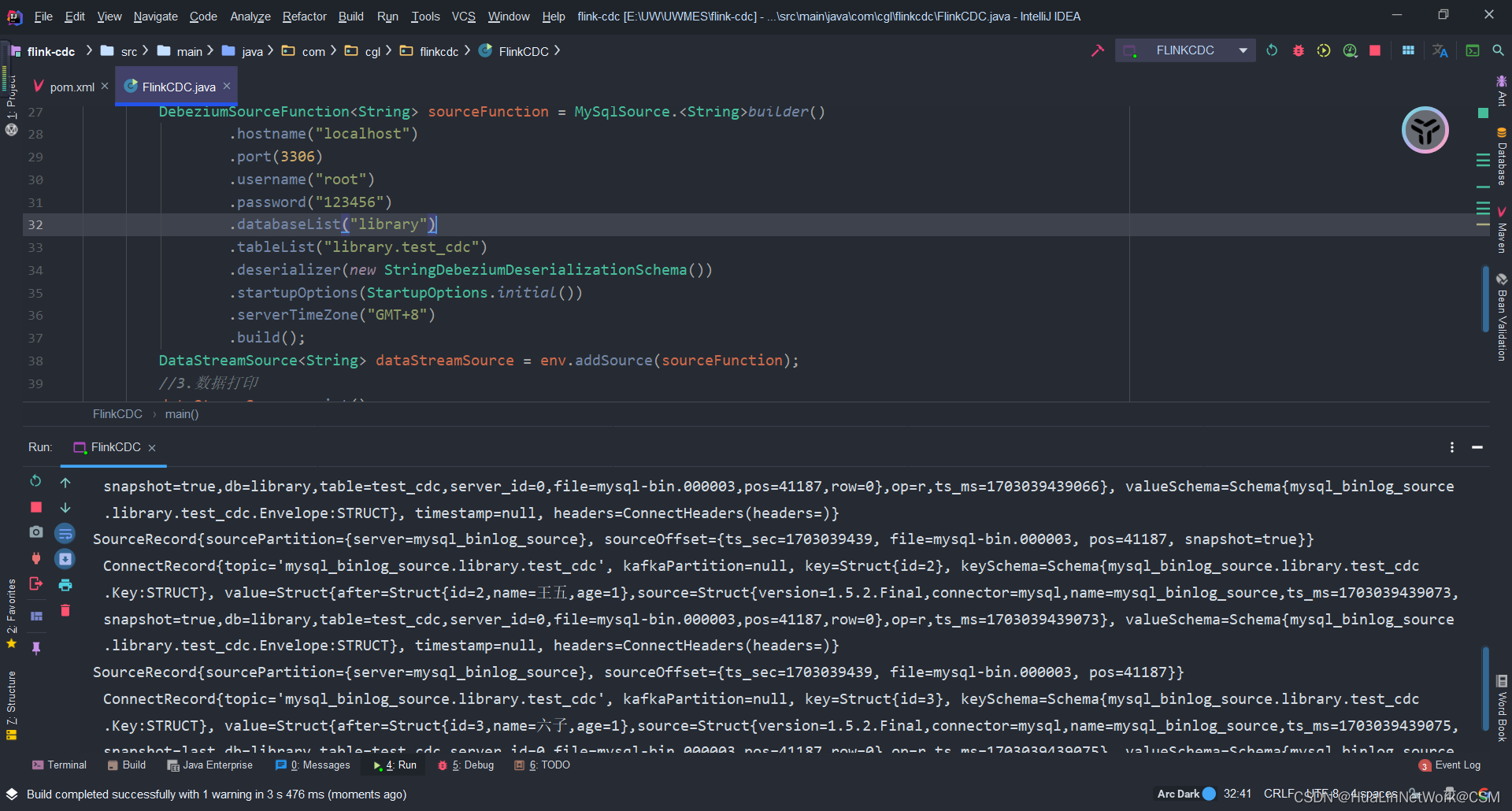Image resolution: width=1512 pixels, height=811 pixels.
Task: Clear the Run console with trash icon
Action: [x=65, y=610]
